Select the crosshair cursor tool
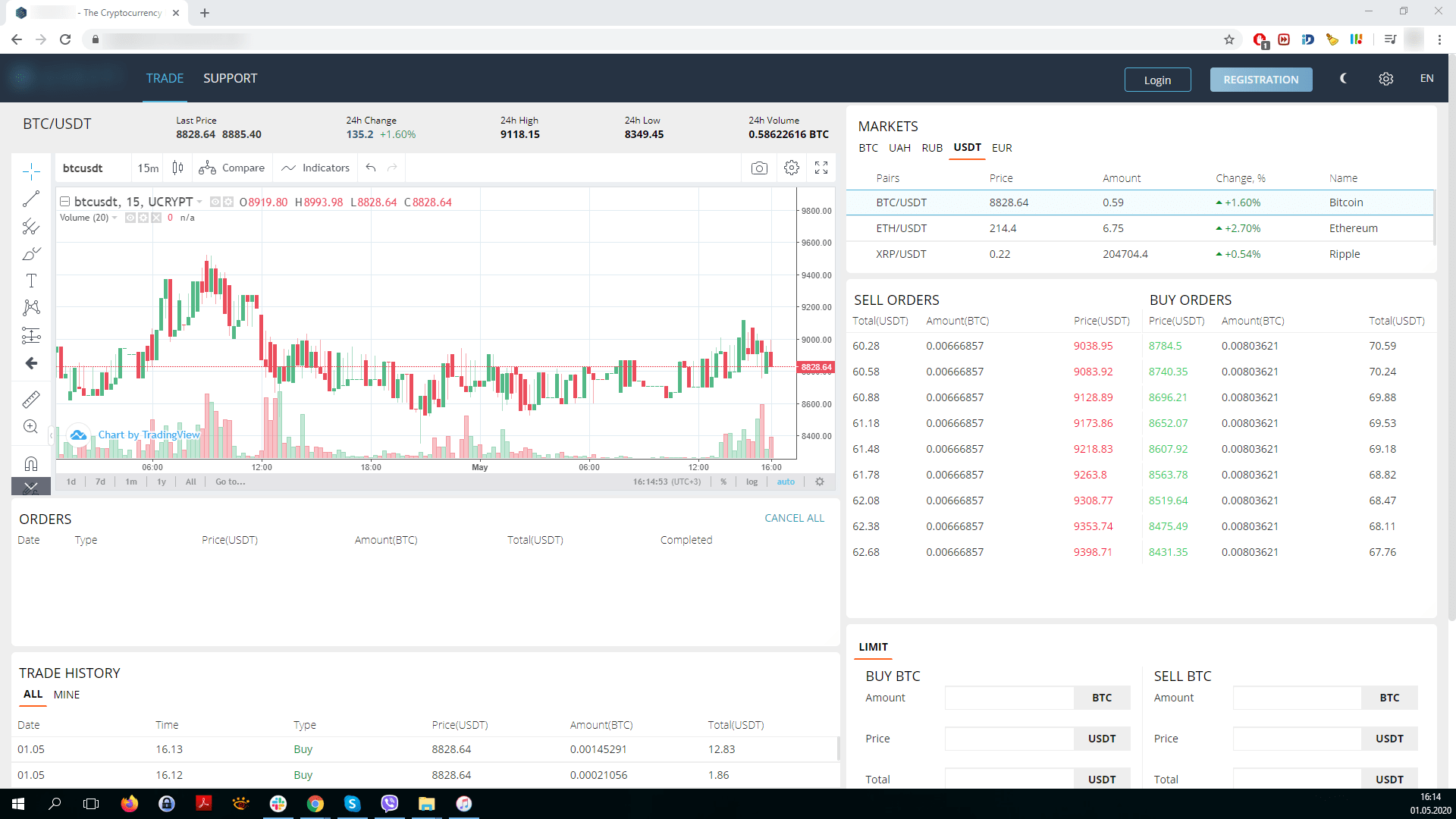This screenshot has width=1456, height=819. tap(31, 171)
